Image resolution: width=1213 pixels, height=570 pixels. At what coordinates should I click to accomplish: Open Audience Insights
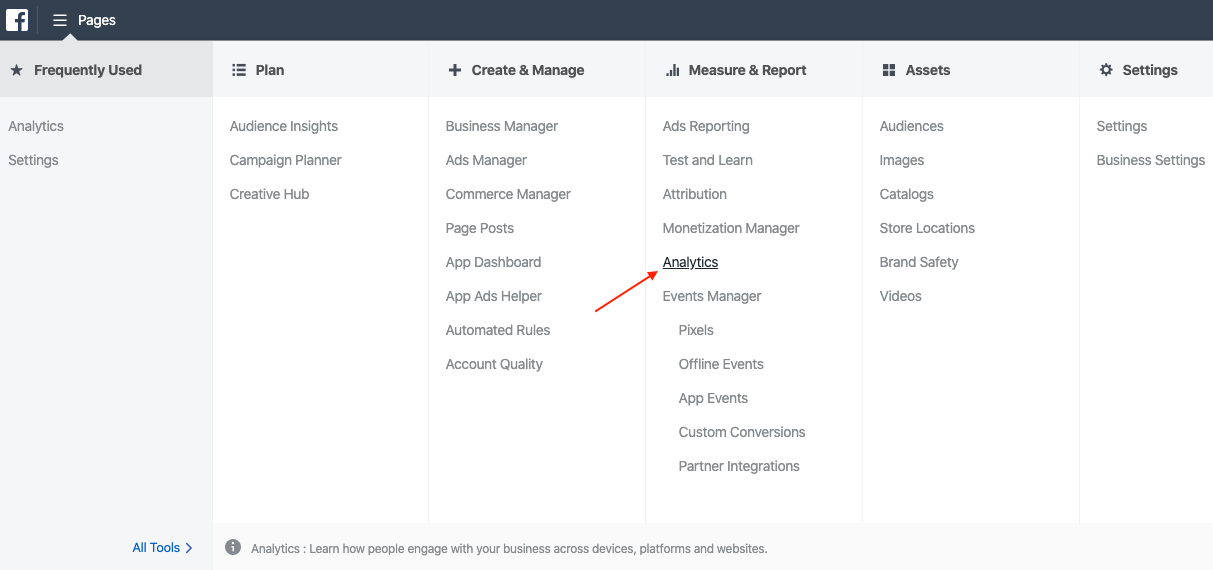coord(284,126)
